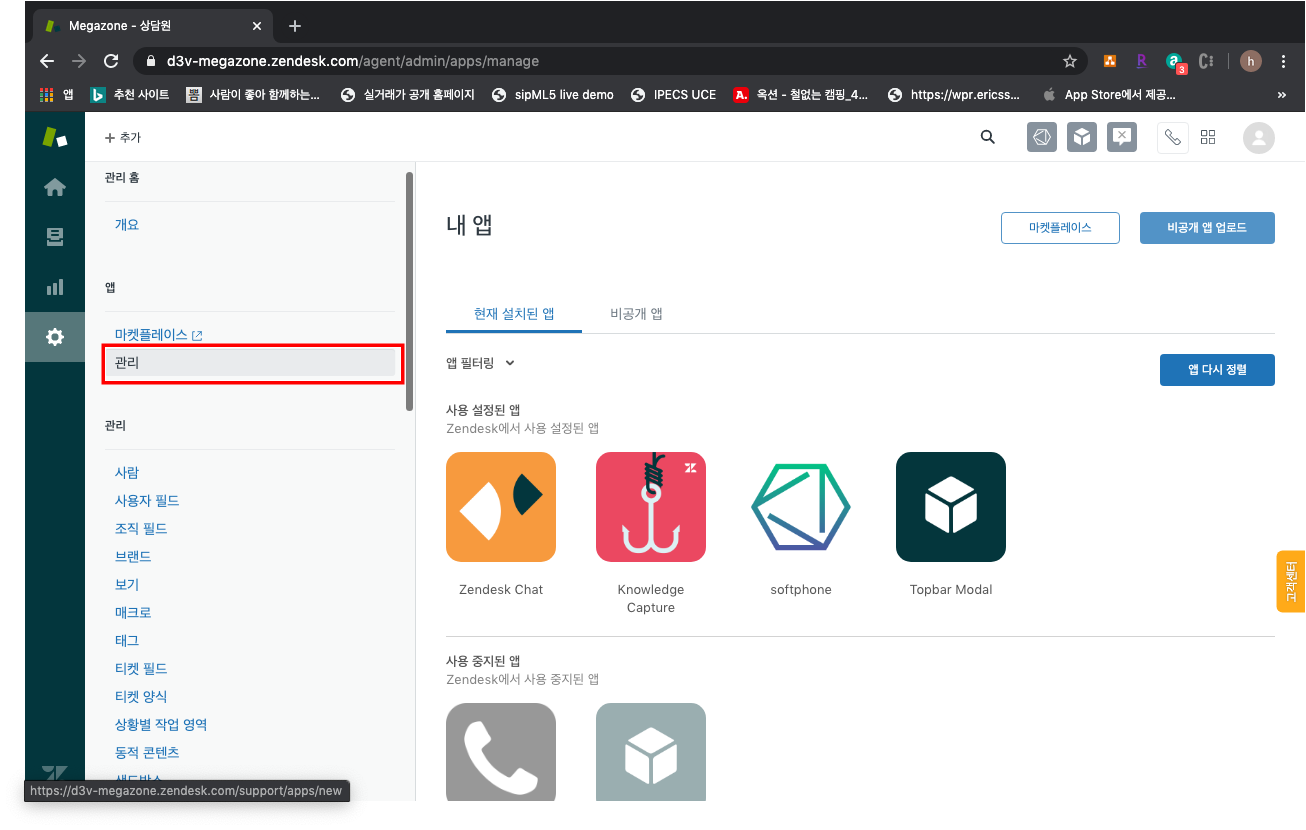Screen dimensions: 1306x830
Task: Open the 실거래가 공개 홈페이지 bookmark
Action: pyautogui.click(x=408, y=95)
